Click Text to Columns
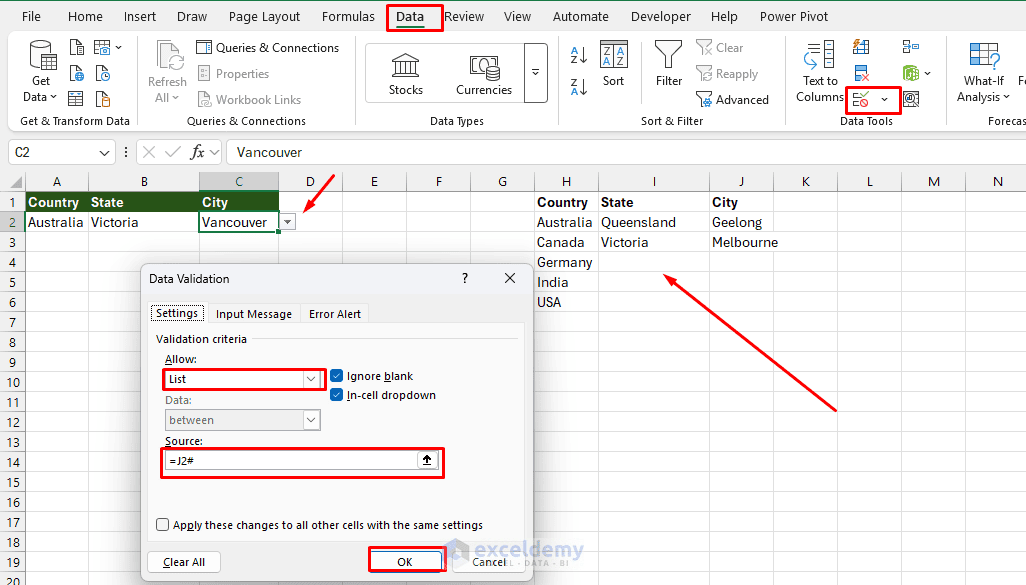Screen dimensions: 1026x585 pyautogui.click(x=820, y=71)
